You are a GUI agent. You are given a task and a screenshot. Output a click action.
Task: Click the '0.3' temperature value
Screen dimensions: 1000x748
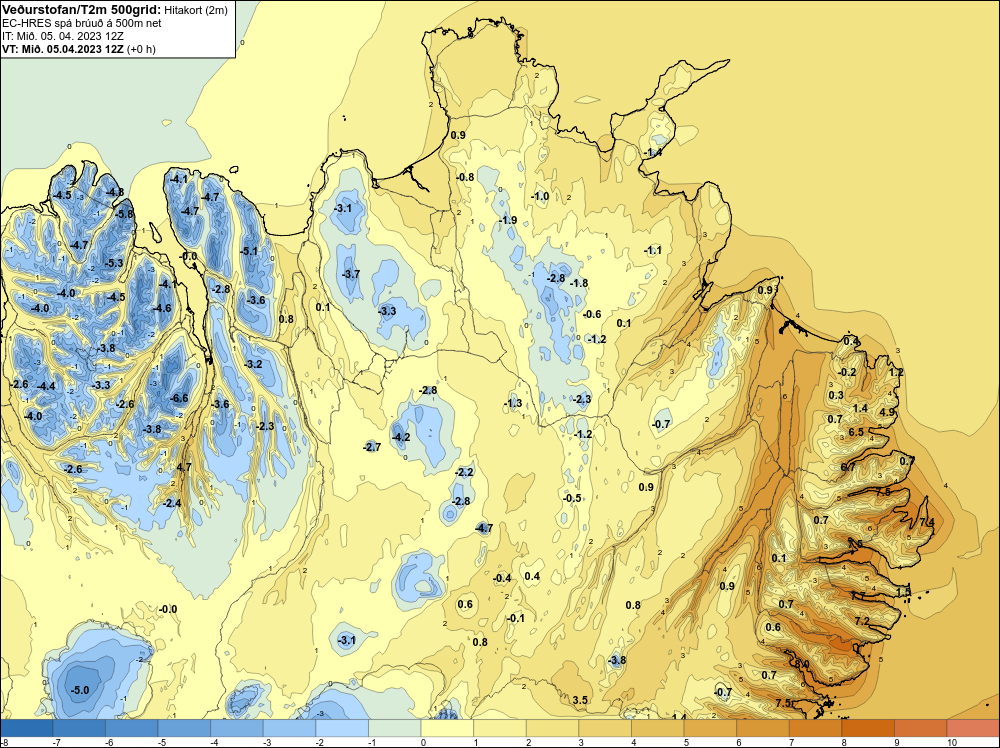tap(836, 395)
